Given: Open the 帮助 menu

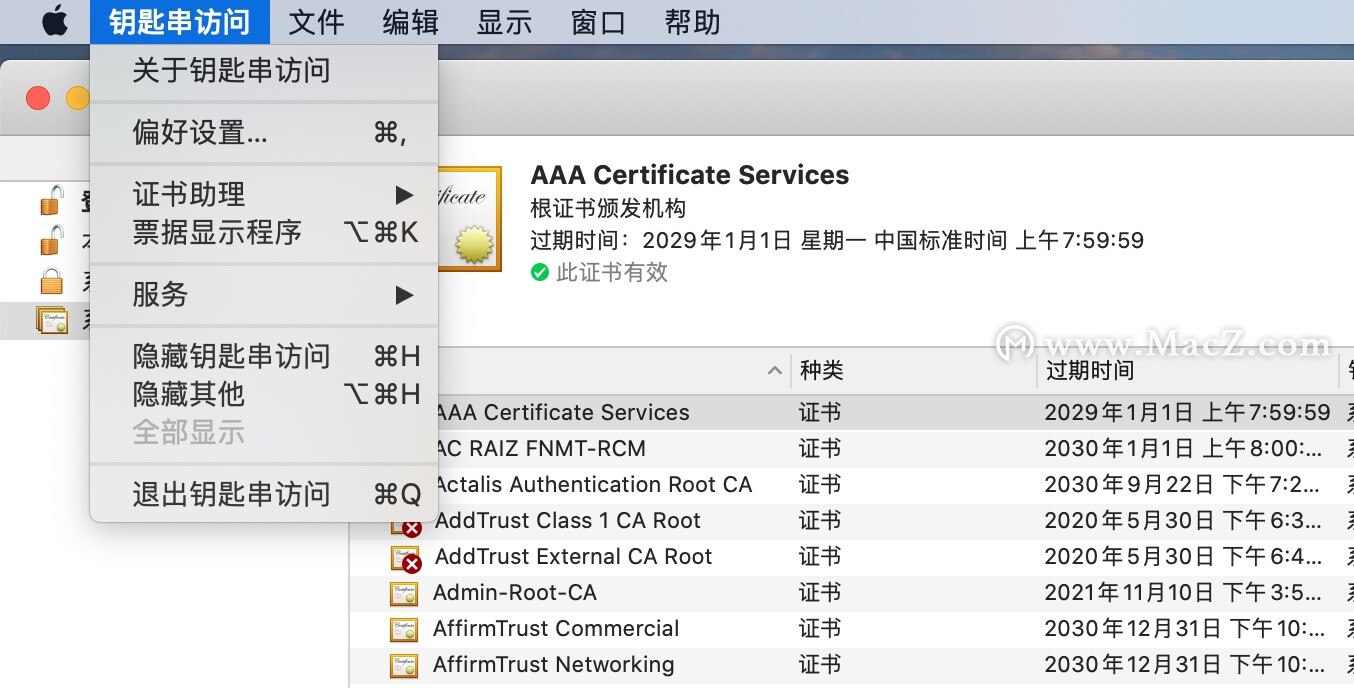Looking at the screenshot, I should pyautogui.click(x=692, y=22).
